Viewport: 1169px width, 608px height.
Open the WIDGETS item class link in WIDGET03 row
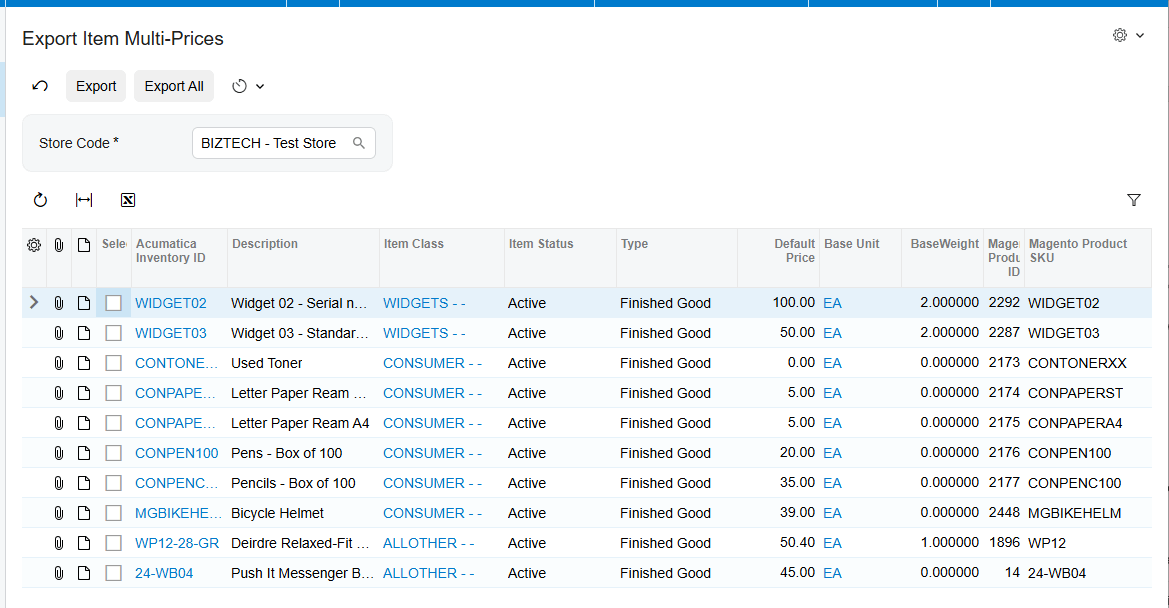[424, 333]
